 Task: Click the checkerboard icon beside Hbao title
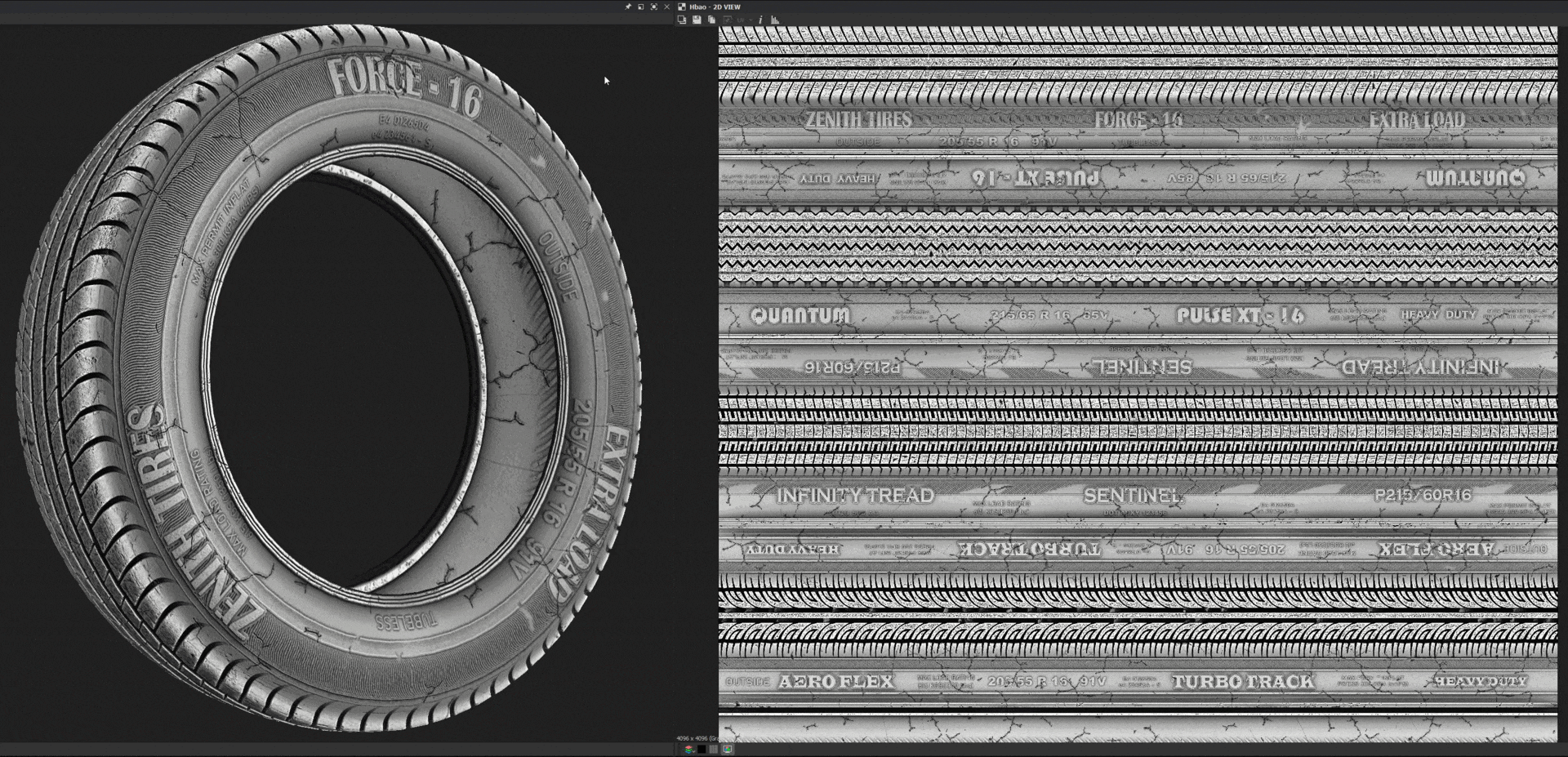click(682, 7)
